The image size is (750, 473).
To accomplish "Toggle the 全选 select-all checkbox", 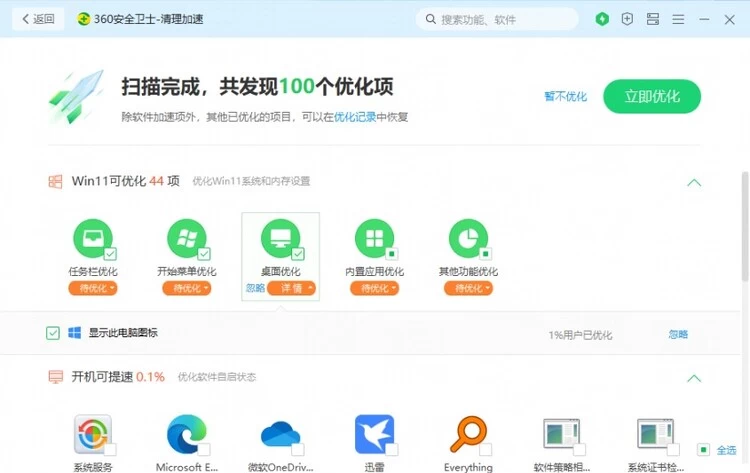I will [x=704, y=451].
